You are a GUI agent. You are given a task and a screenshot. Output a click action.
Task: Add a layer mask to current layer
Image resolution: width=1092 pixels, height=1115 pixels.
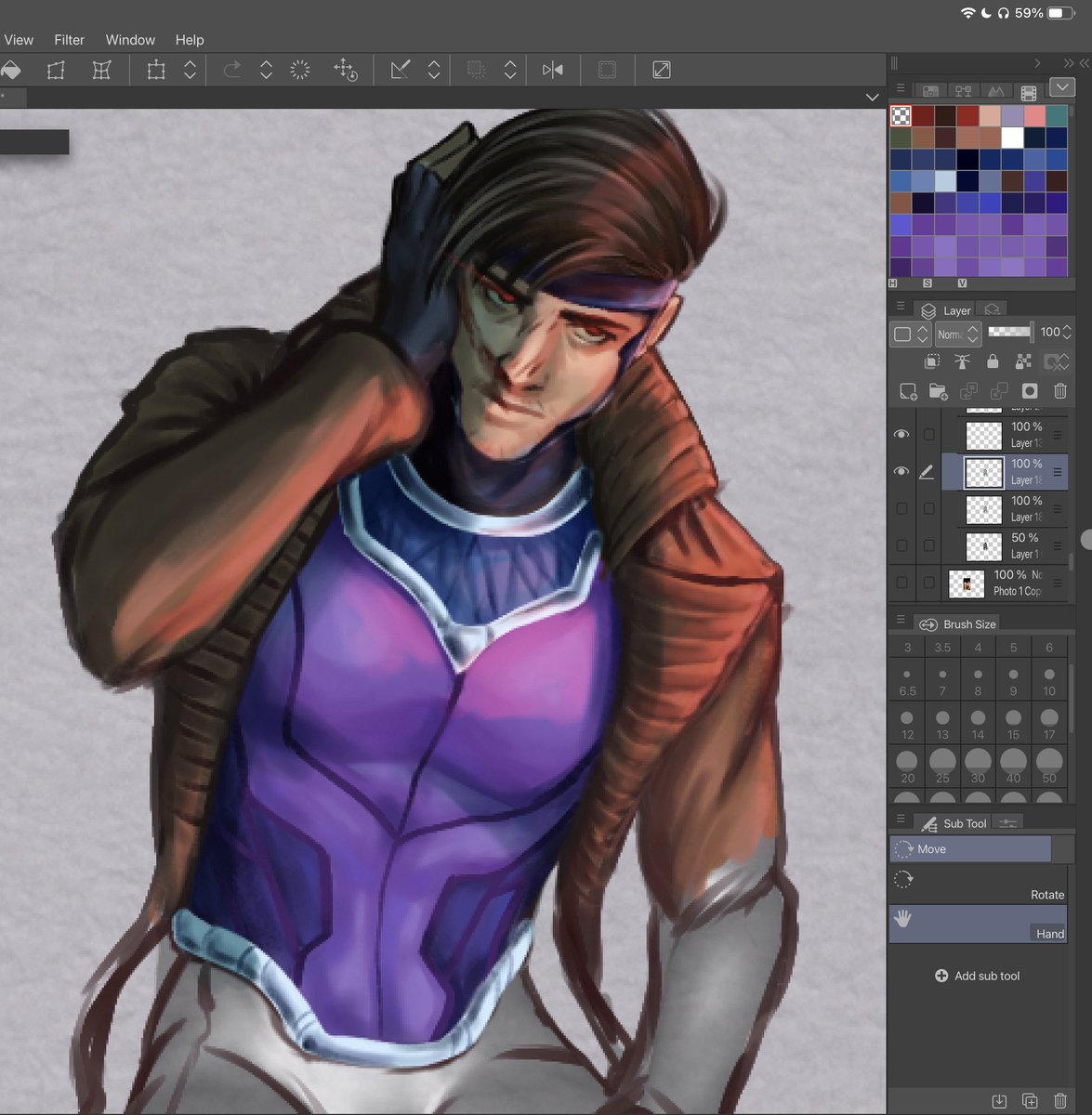point(1029,391)
